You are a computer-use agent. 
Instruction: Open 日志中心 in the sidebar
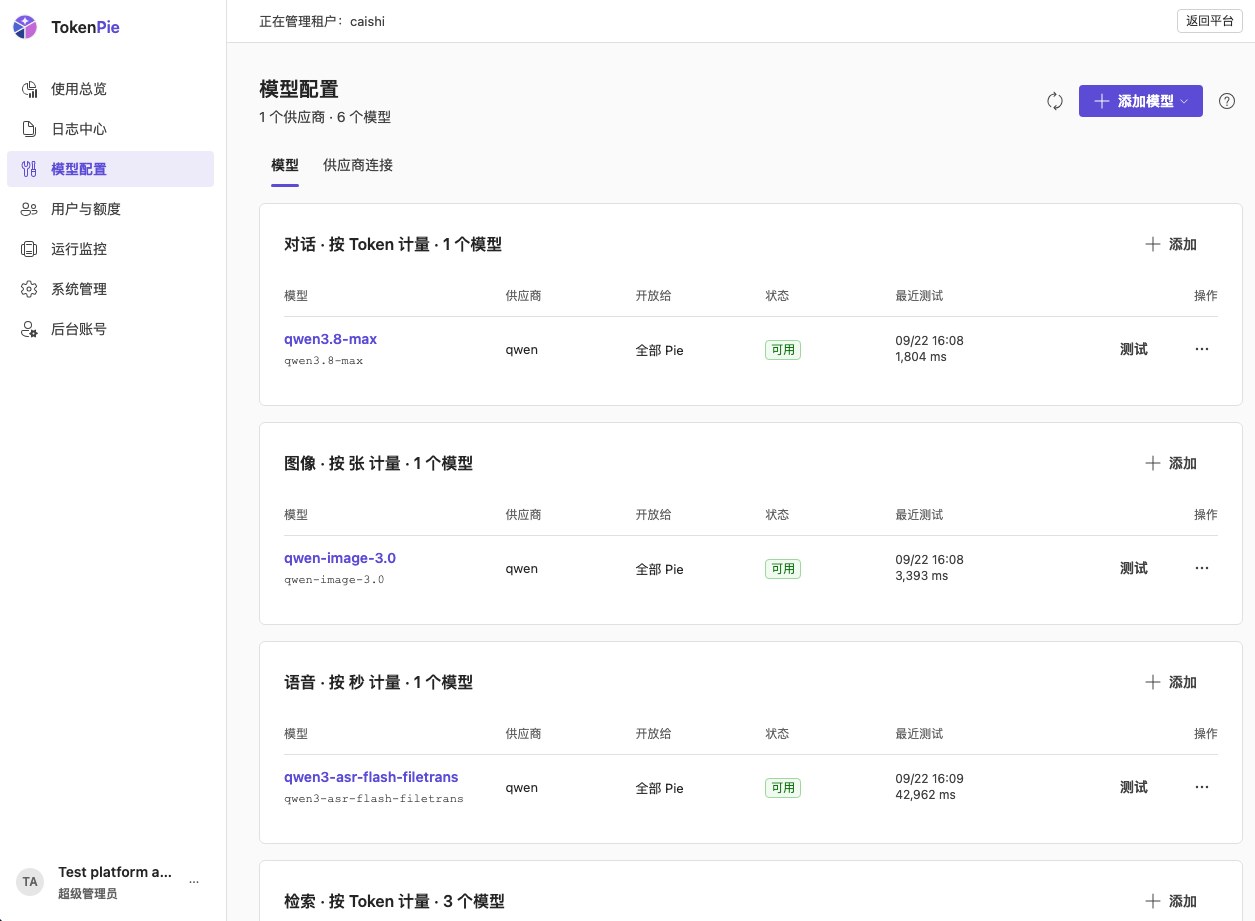pyautogui.click(x=110, y=129)
